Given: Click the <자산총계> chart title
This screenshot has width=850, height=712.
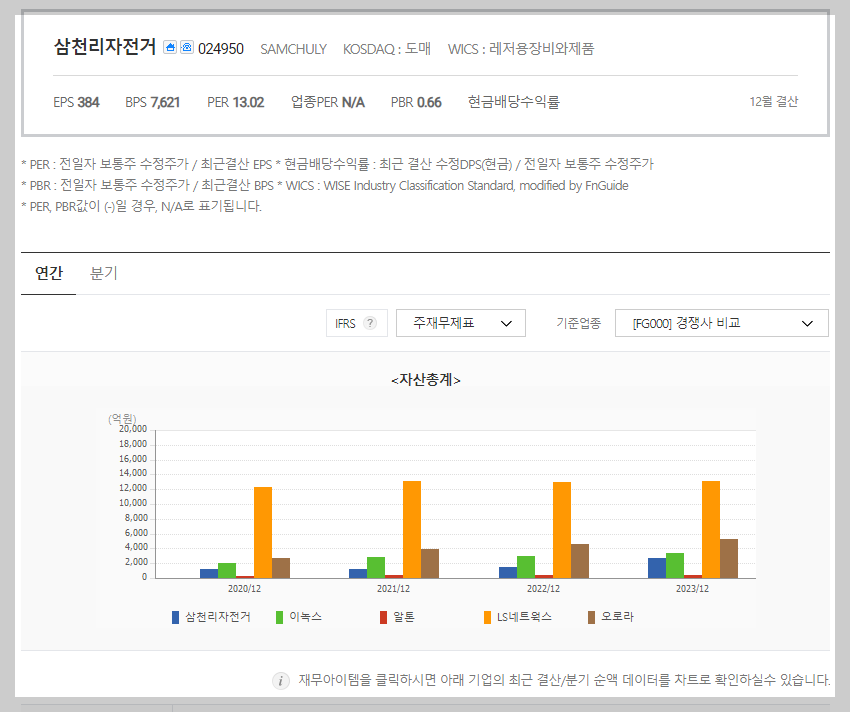Looking at the screenshot, I should click(x=426, y=380).
